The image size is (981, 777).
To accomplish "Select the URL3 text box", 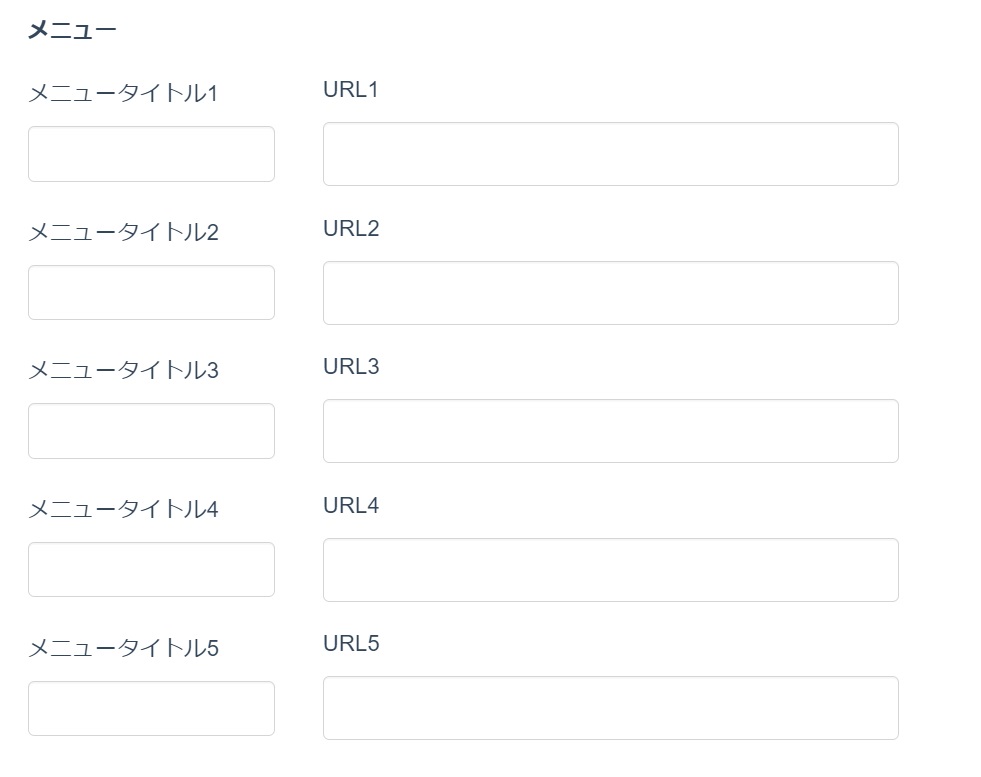I will click(x=610, y=431).
